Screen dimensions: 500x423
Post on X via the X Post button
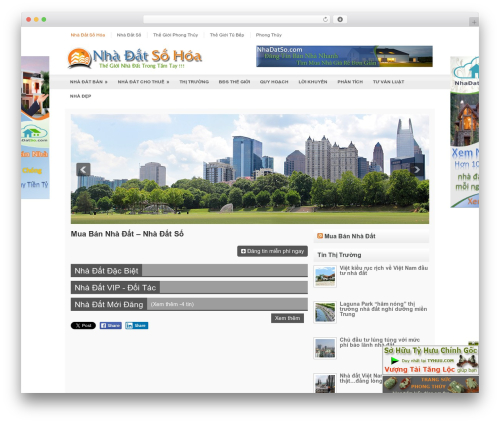click(83, 326)
